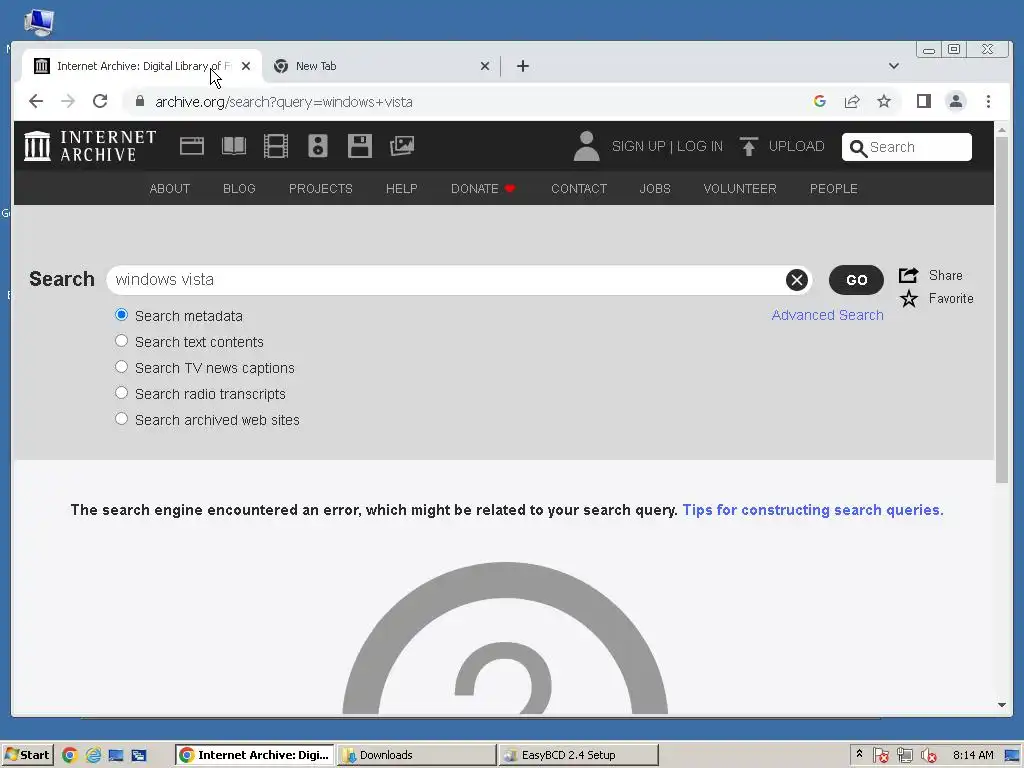Click the share page icon in address bar
Image resolution: width=1024 pixels, height=768 pixels.
tap(852, 101)
